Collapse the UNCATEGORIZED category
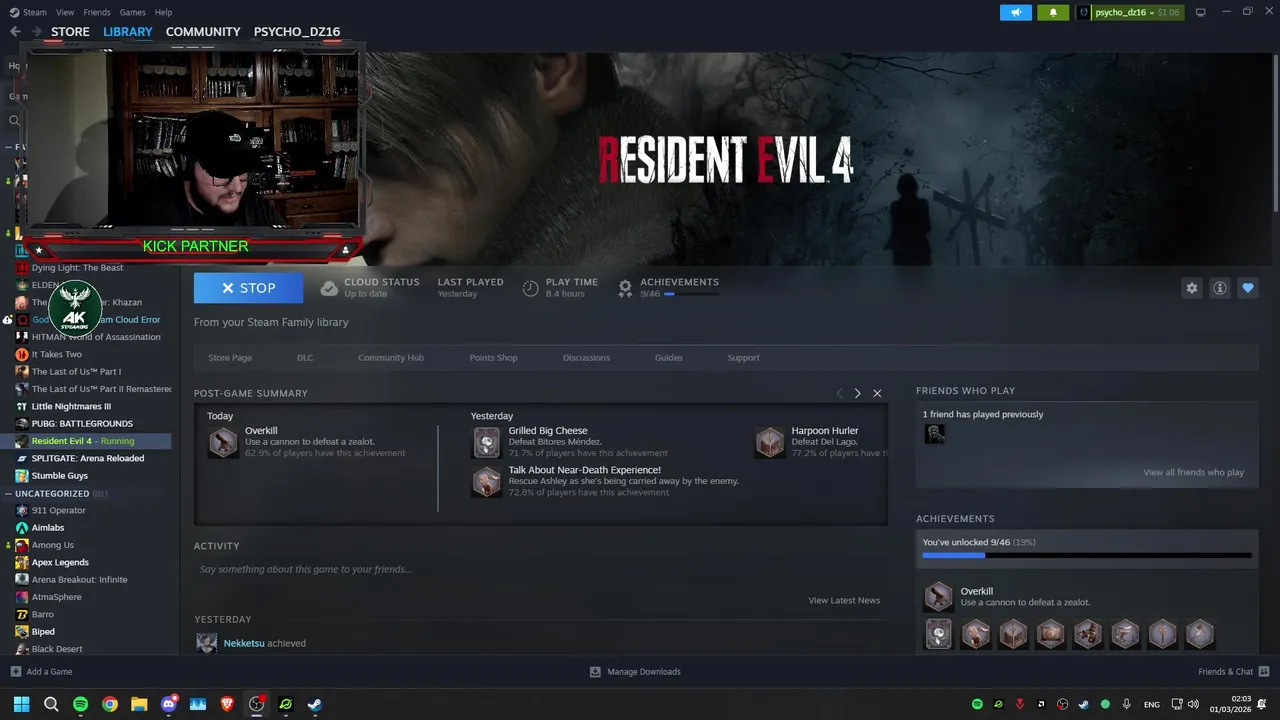The width and height of the screenshot is (1280, 720). (x=9, y=493)
